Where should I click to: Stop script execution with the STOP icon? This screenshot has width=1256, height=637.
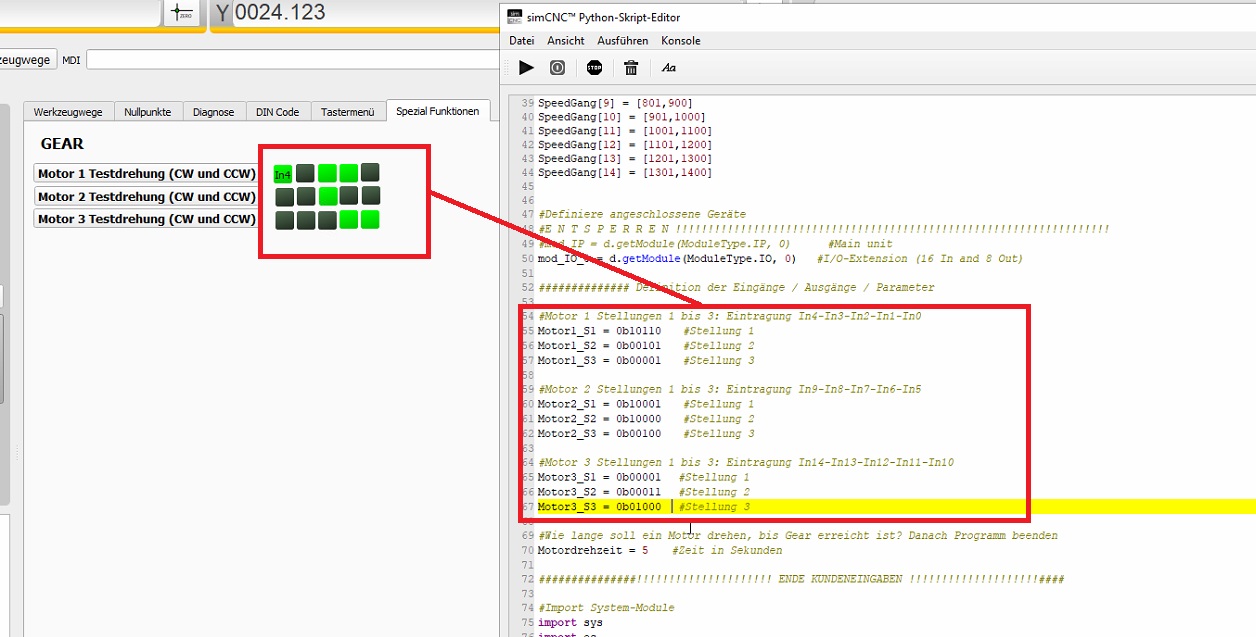click(595, 68)
